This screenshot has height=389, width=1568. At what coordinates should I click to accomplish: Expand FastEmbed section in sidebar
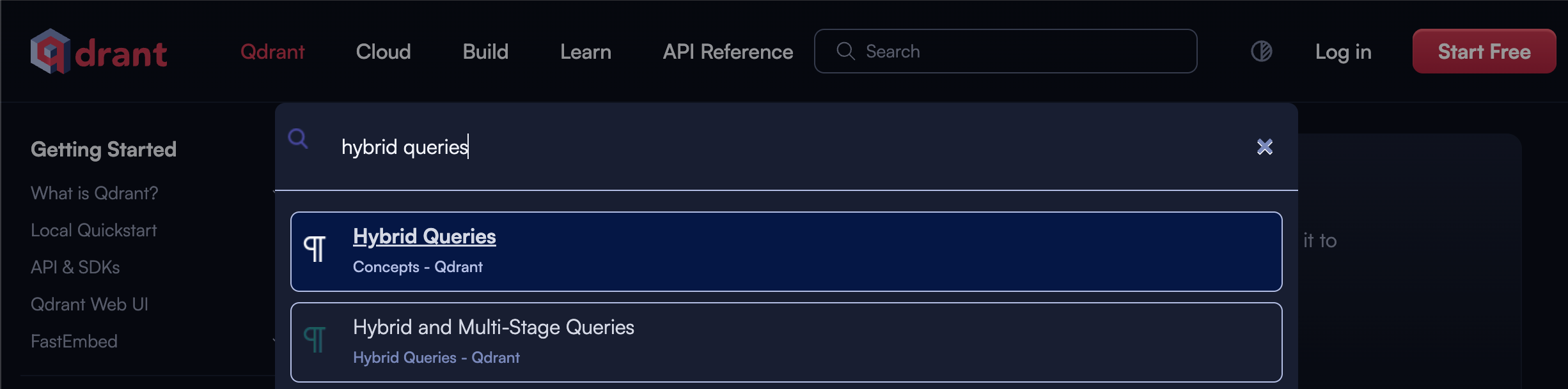coord(74,341)
